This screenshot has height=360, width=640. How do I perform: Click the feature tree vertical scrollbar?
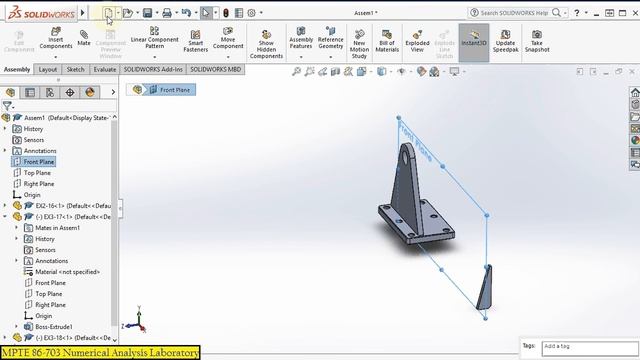115,222
